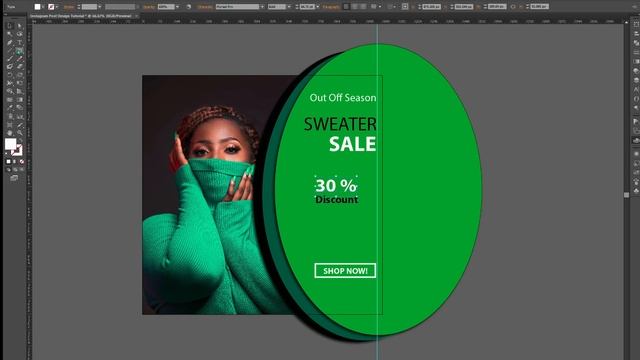Select the Paintbrush tool
This screenshot has width=640, height=360.
(9, 59)
